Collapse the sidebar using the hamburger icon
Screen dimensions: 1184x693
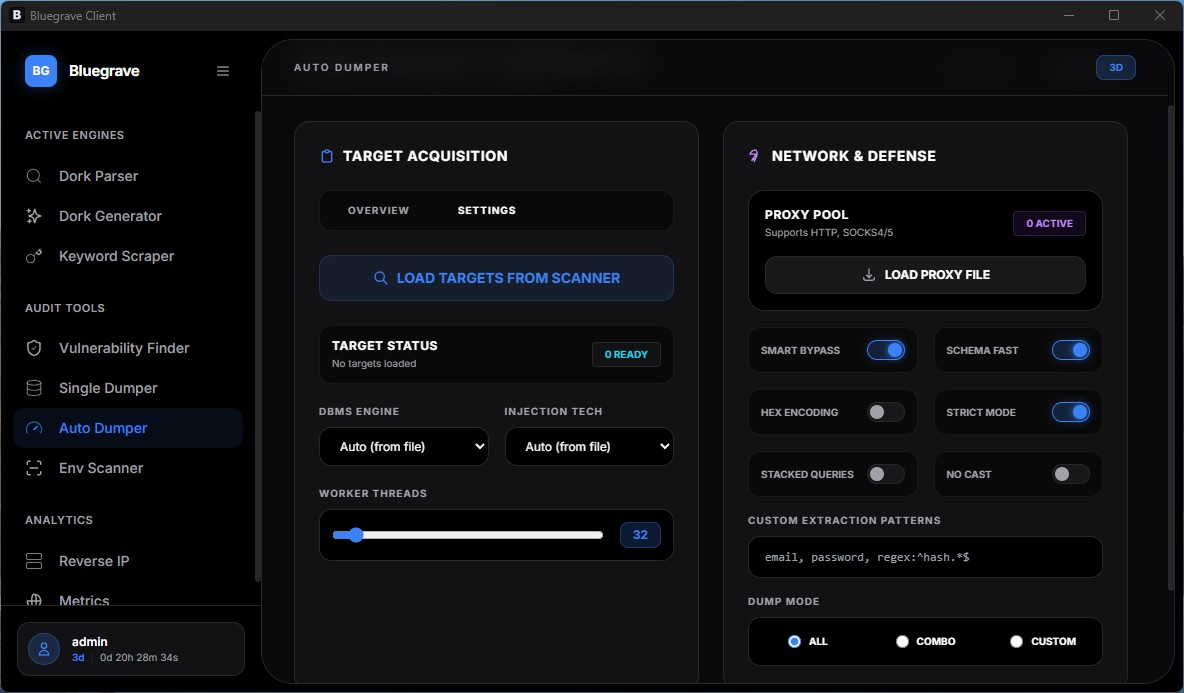(223, 71)
